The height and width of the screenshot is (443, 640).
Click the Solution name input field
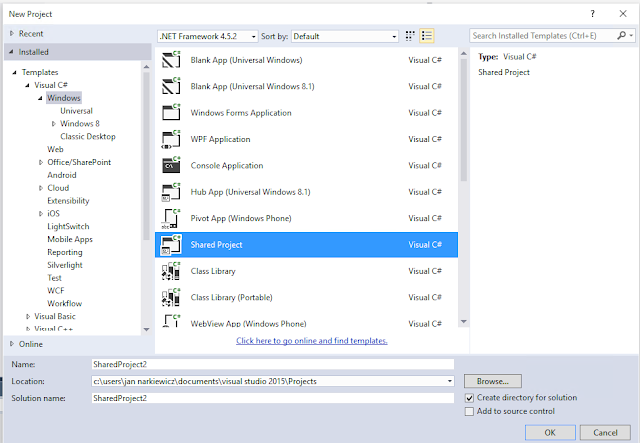273,398
